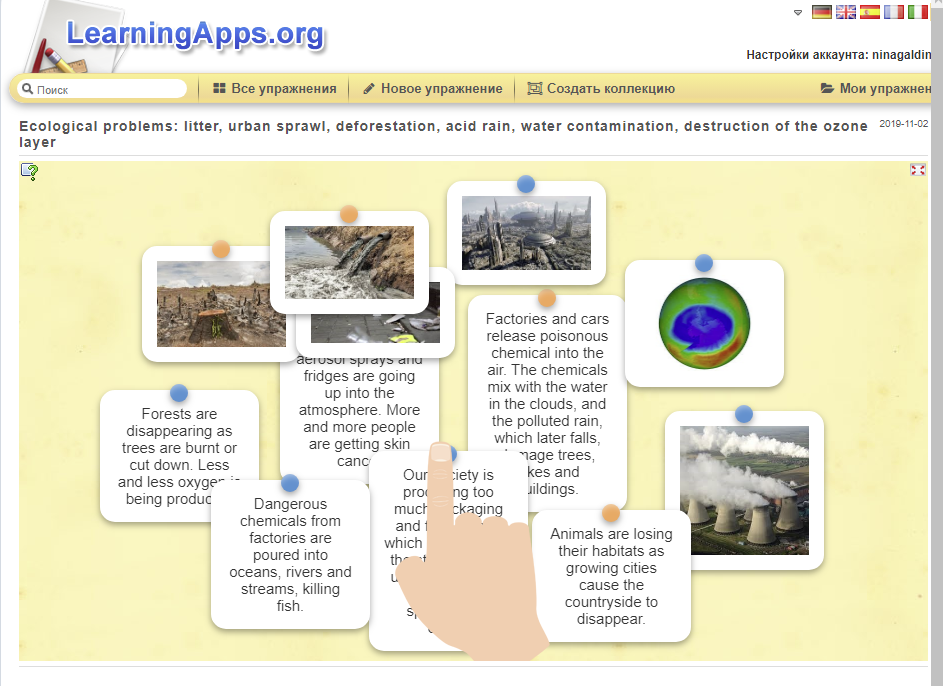Screen dimensions: 943x686
Task: Click the Новое упражнение pencil icon
Action: 369,89
